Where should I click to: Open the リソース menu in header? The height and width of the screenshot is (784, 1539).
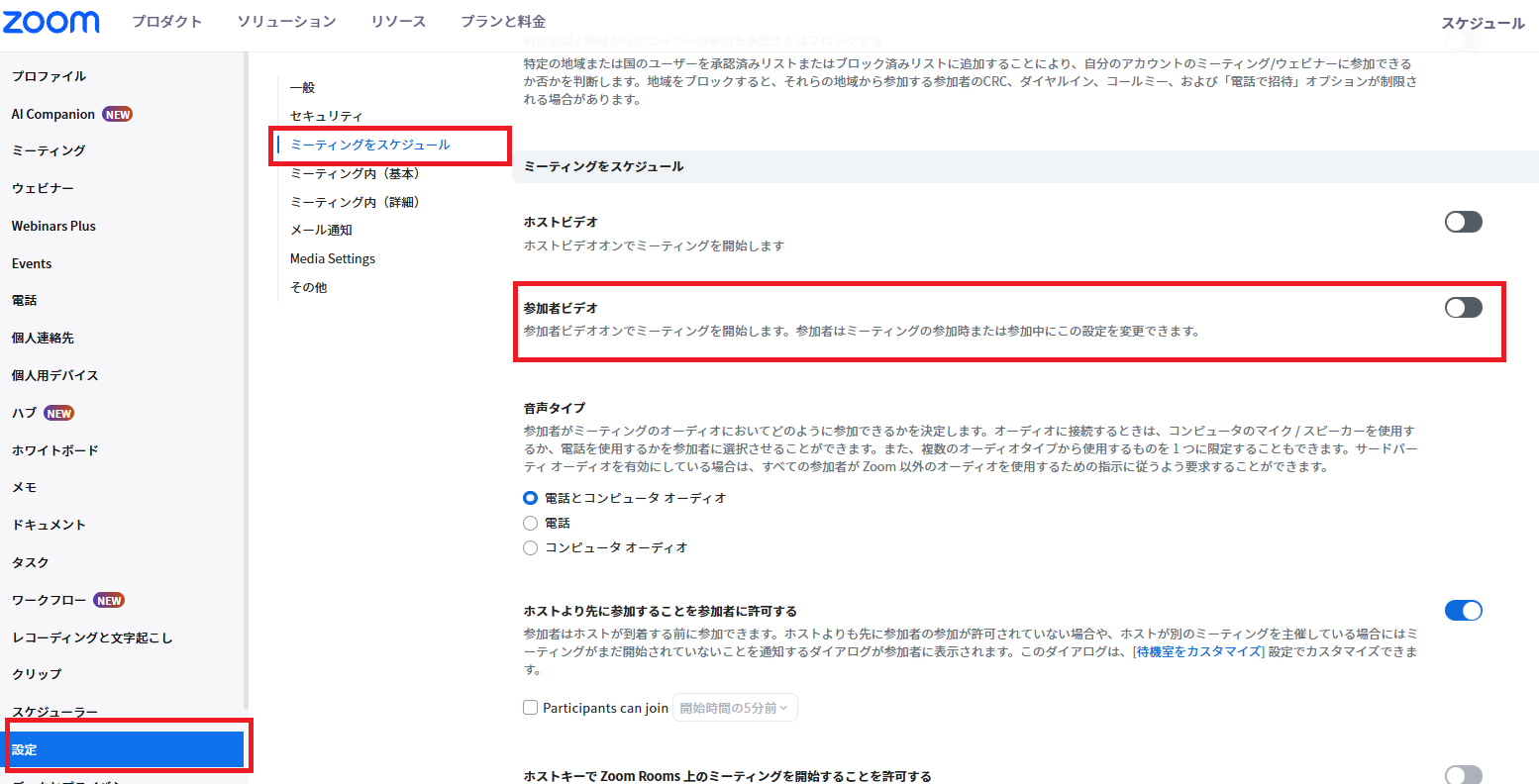click(398, 22)
